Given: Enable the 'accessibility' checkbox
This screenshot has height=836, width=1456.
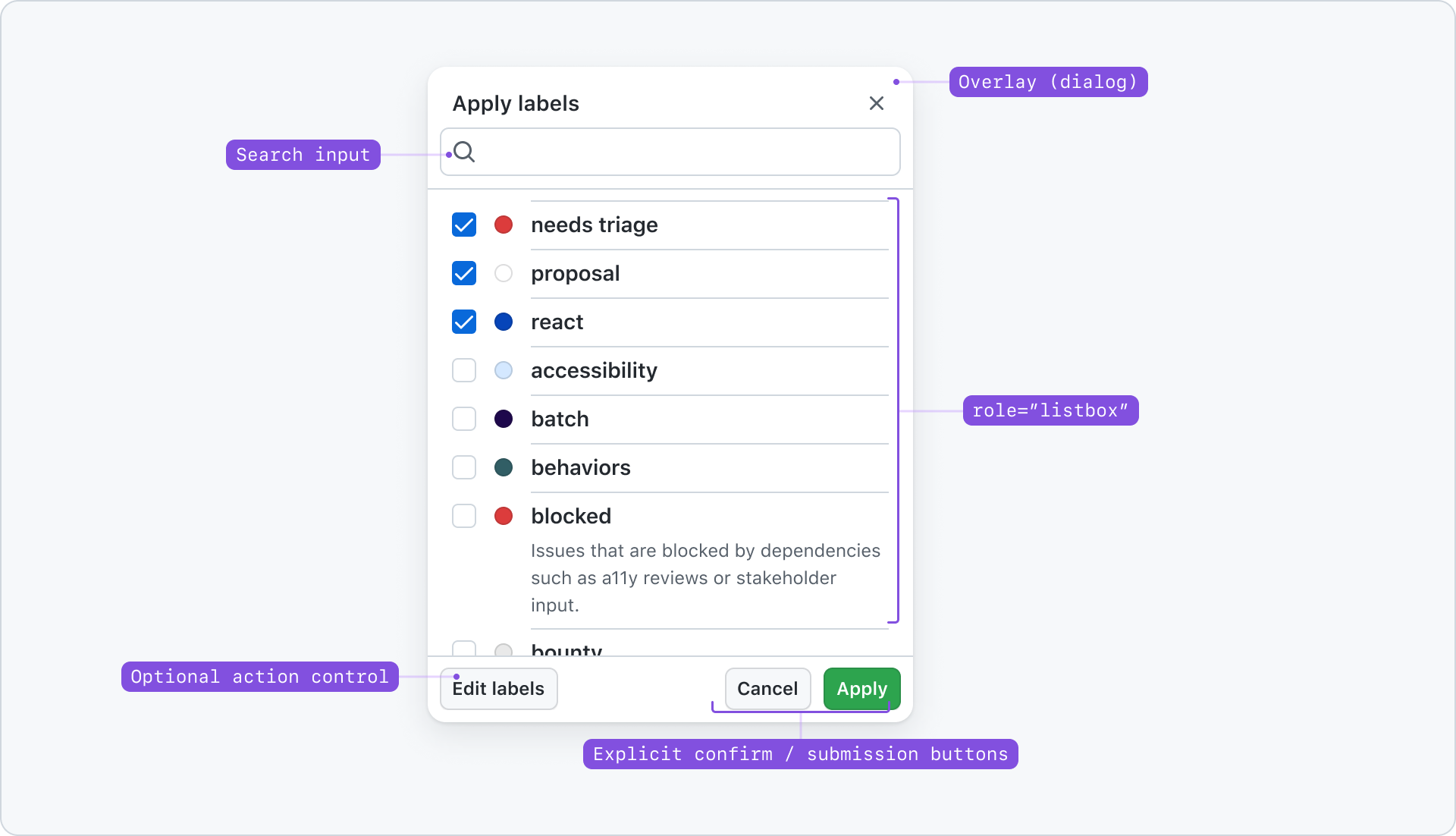Looking at the screenshot, I should pyautogui.click(x=463, y=370).
